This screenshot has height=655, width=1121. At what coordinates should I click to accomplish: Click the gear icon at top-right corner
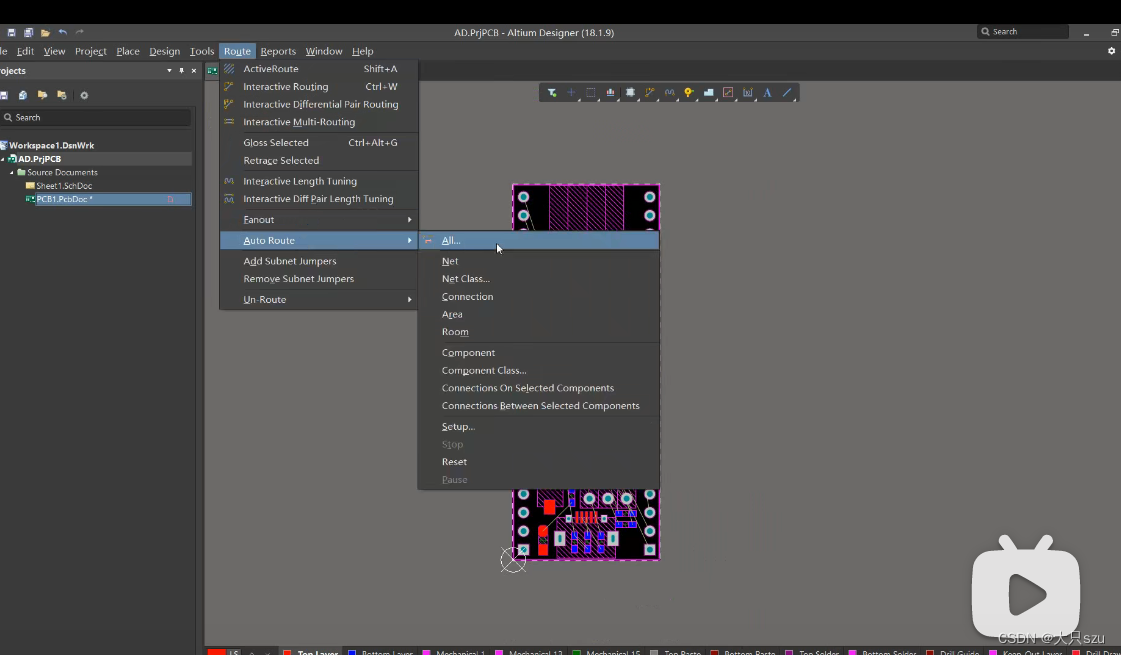1111,51
